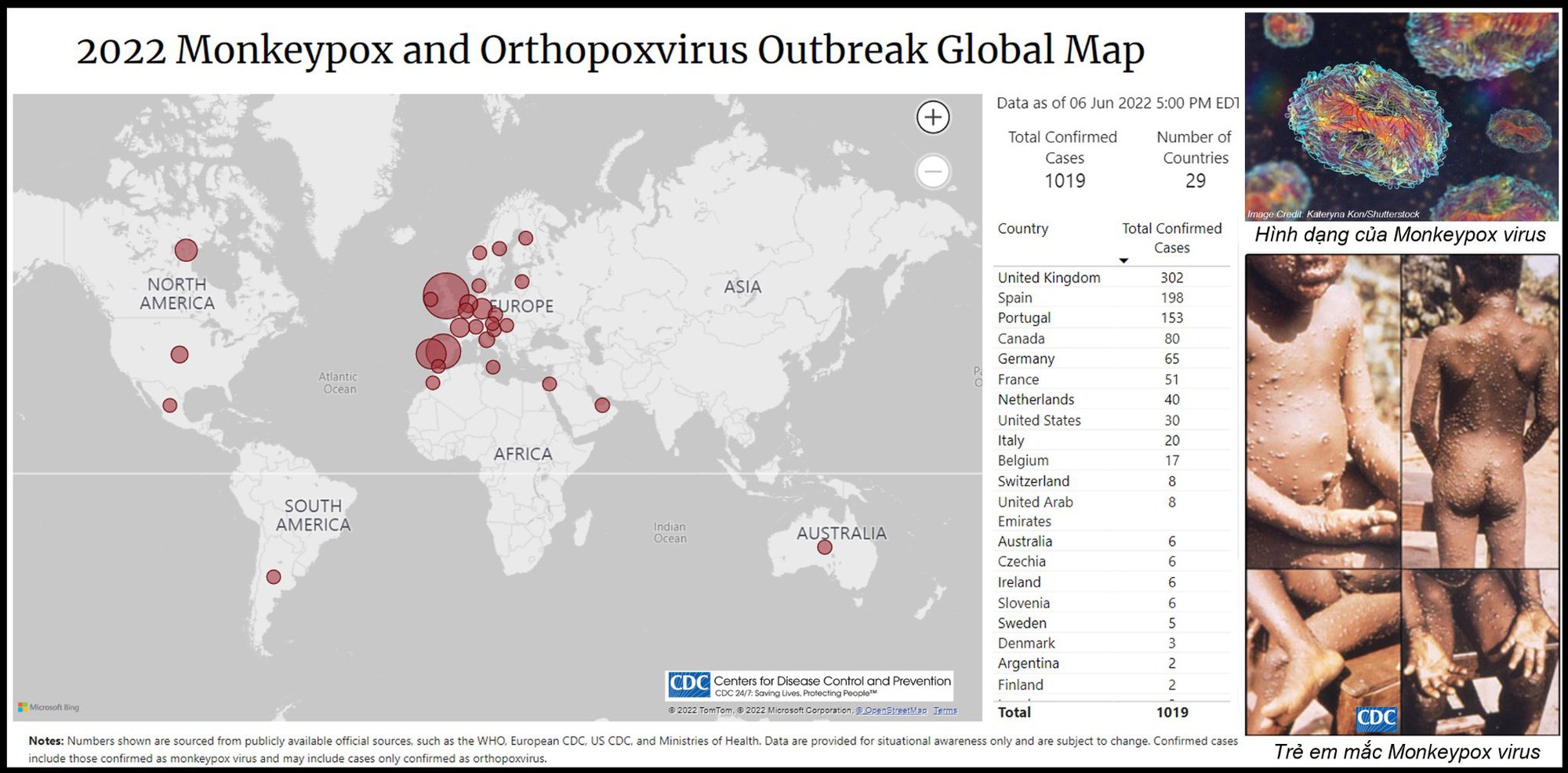
Task: Open the map Terms link
Action: (x=945, y=710)
